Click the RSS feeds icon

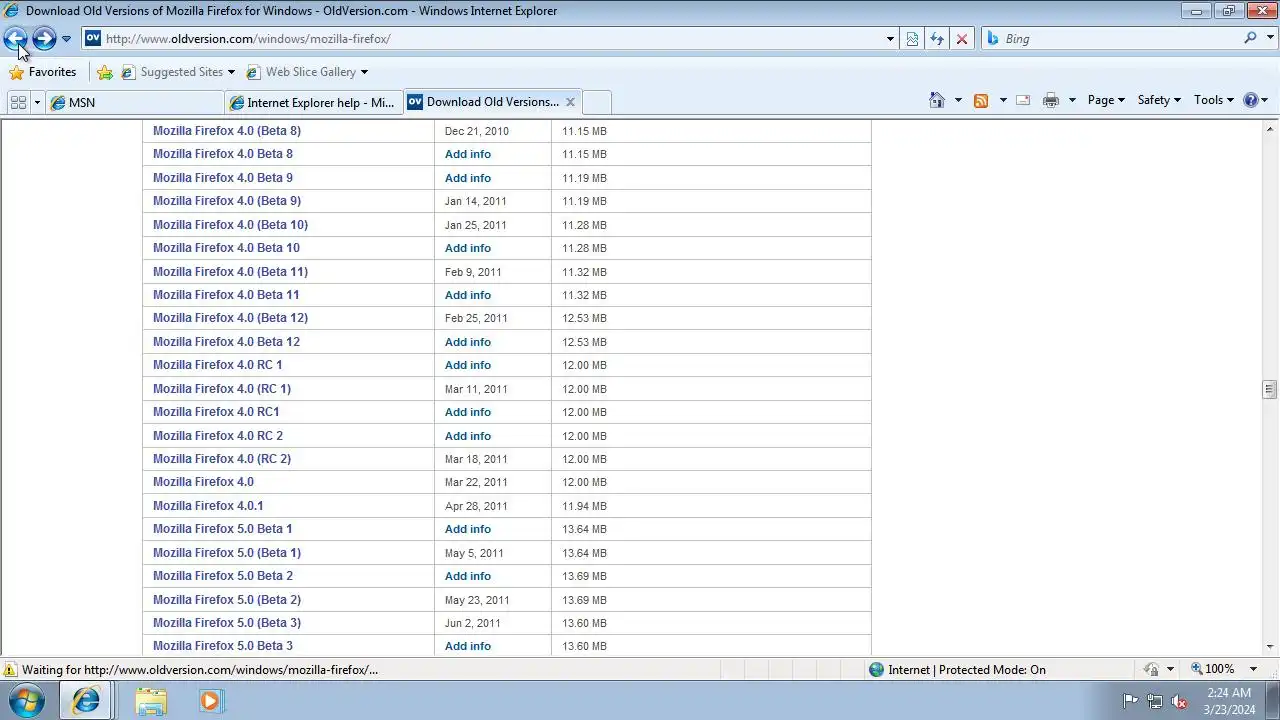click(x=981, y=100)
